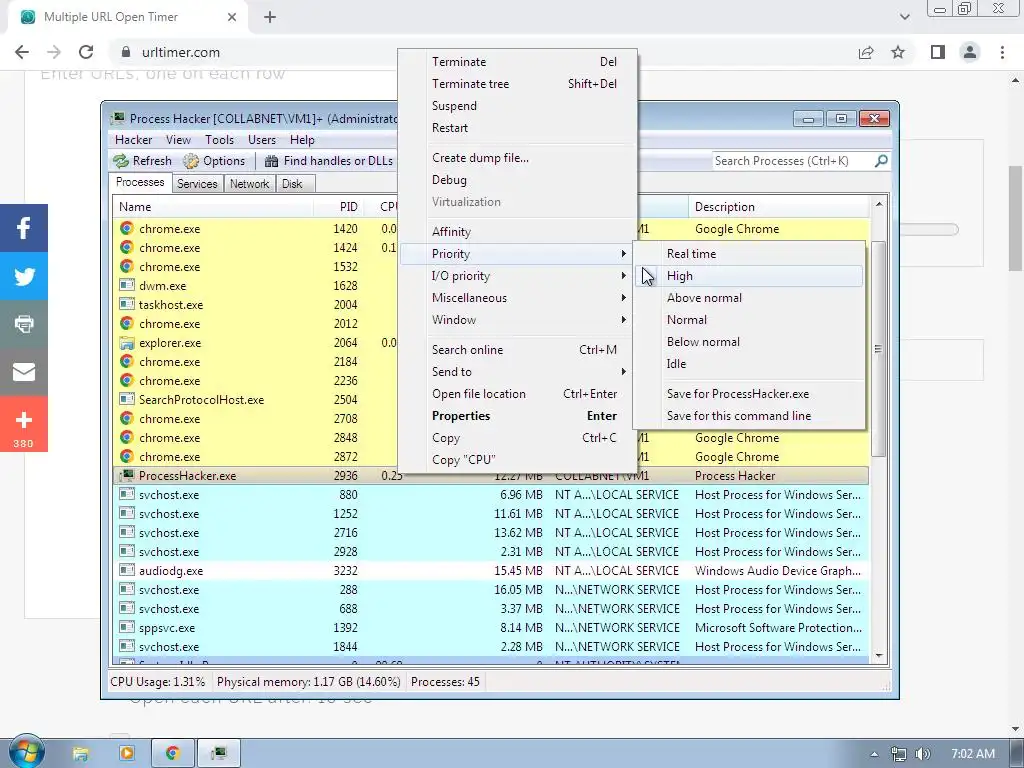Open Windows Media Player from taskbar
This screenshot has width=1024, height=768.
[x=127, y=754]
